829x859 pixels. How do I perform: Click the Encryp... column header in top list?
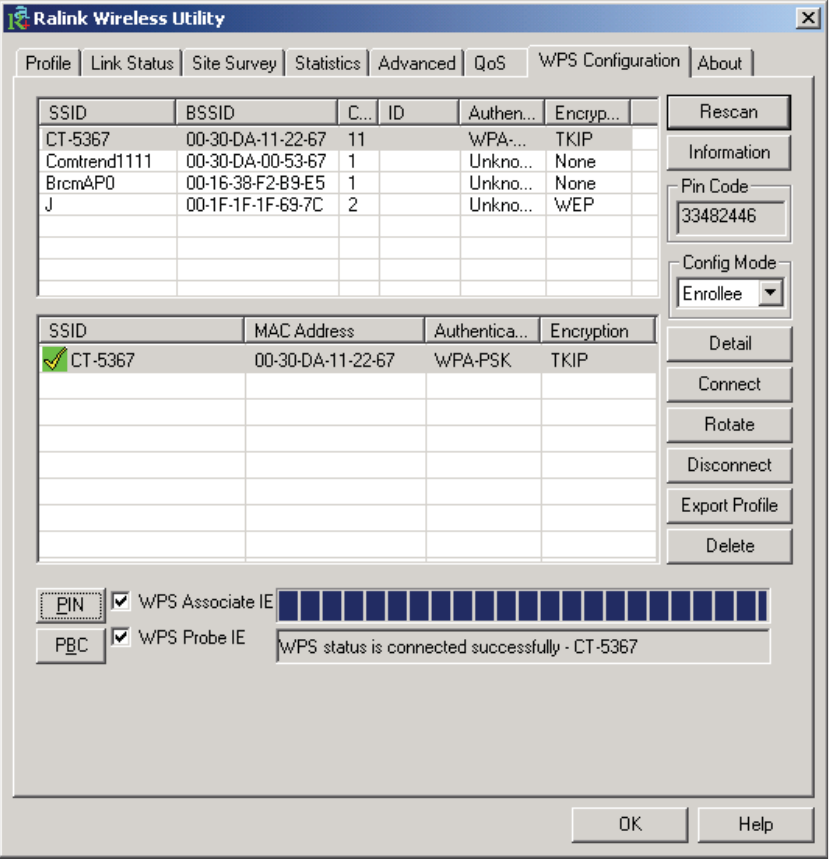click(x=587, y=113)
